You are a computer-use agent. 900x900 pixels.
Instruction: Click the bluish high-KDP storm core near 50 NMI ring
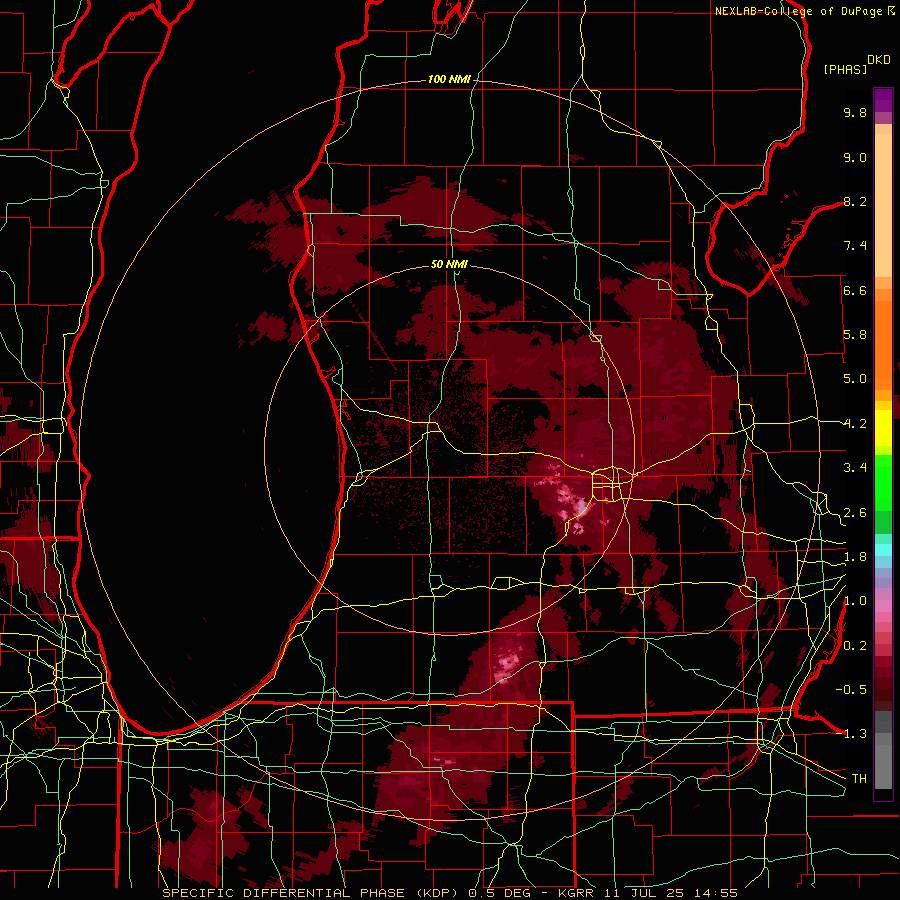point(581,506)
